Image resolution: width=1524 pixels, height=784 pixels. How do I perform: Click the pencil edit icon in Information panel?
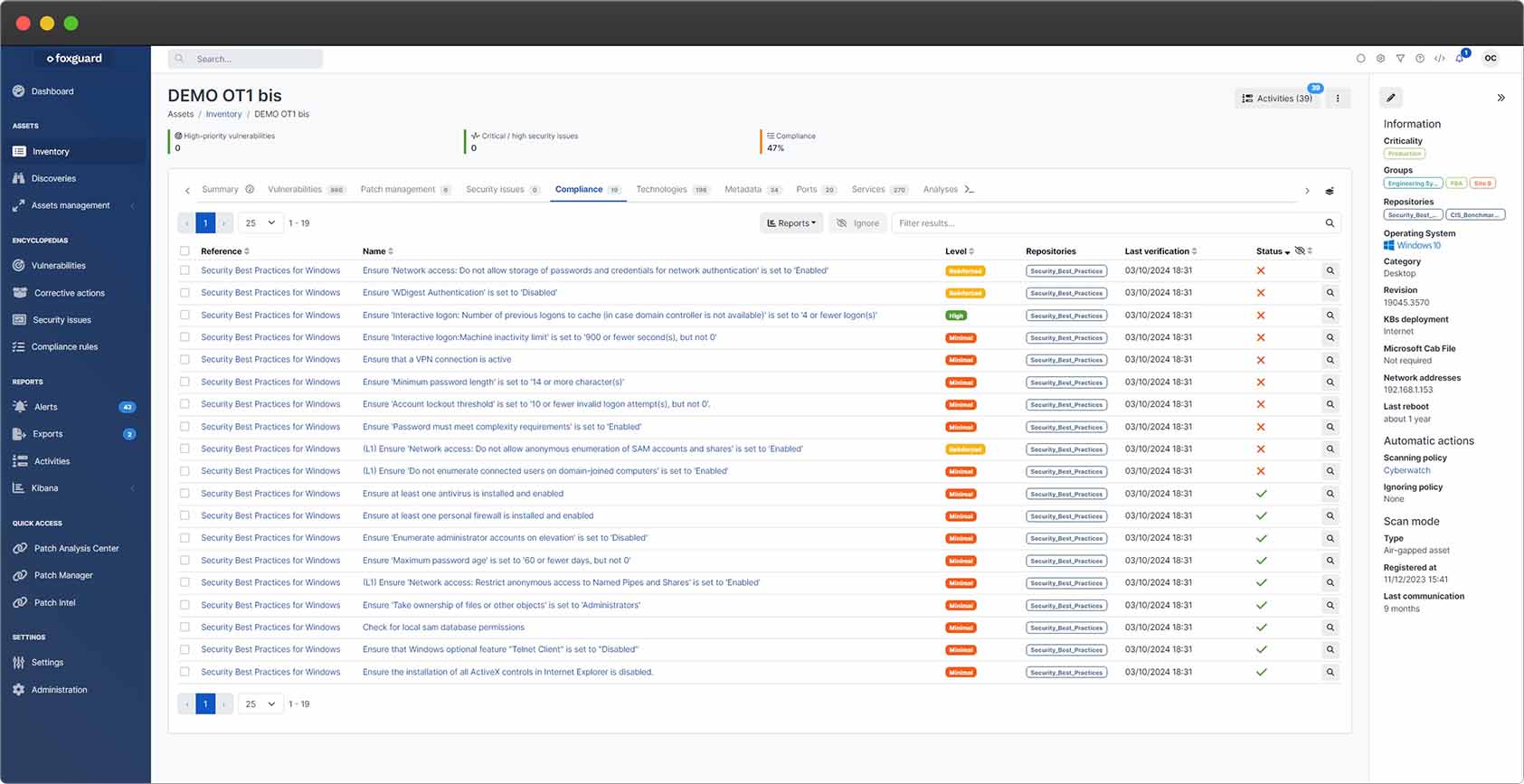(x=1391, y=98)
